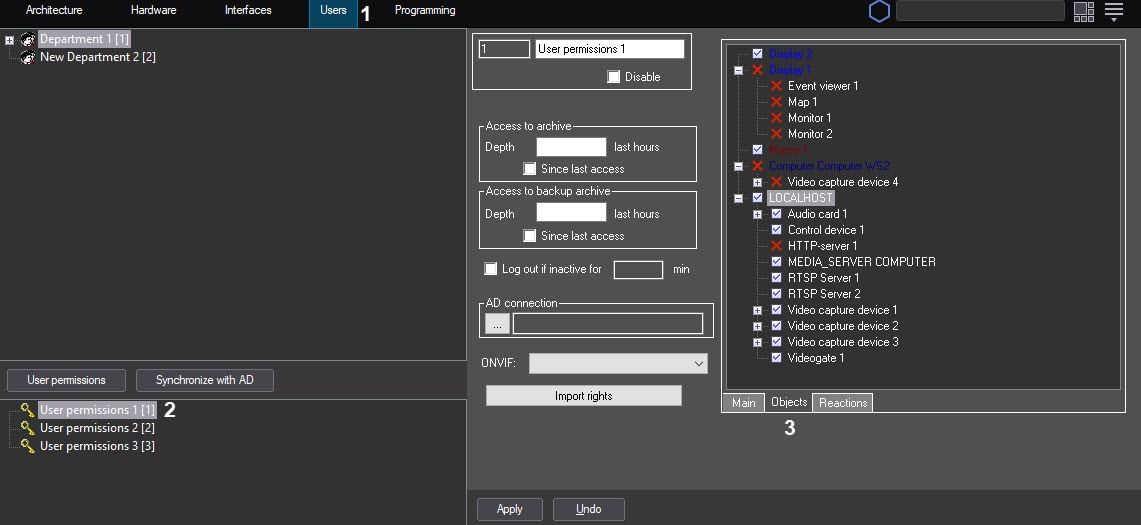Click the User permissions button
Viewport: 1141px width, 525px height.
tap(66, 380)
